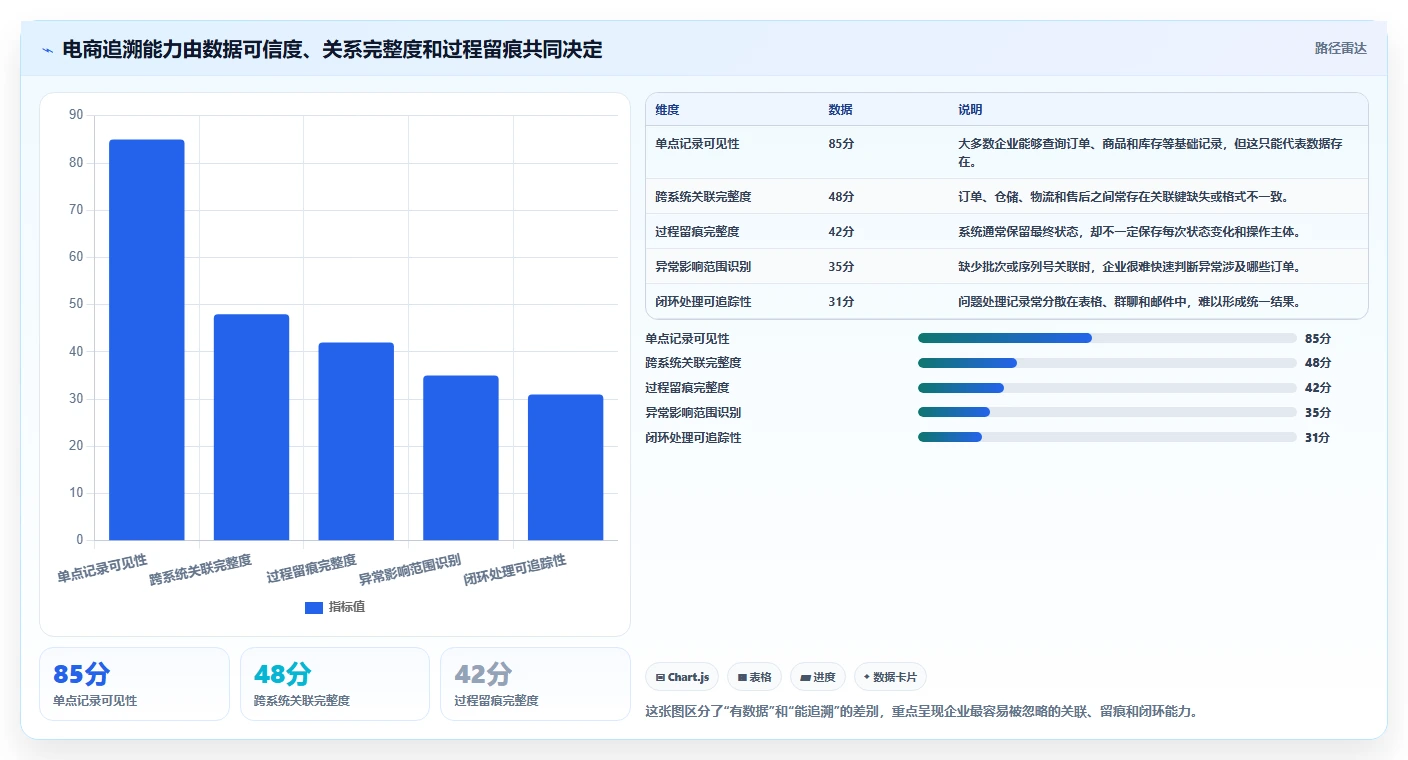Select table cell 单点记录可见性
The image size is (1408, 760).
pos(697,144)
